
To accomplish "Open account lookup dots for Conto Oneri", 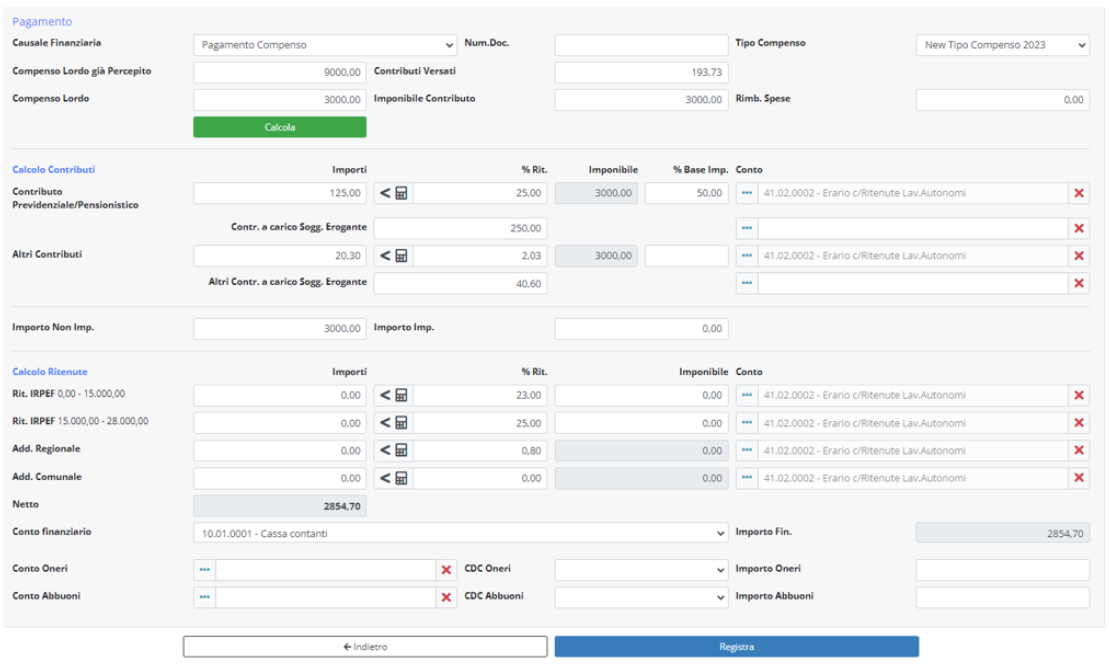I will click(205, 570).
